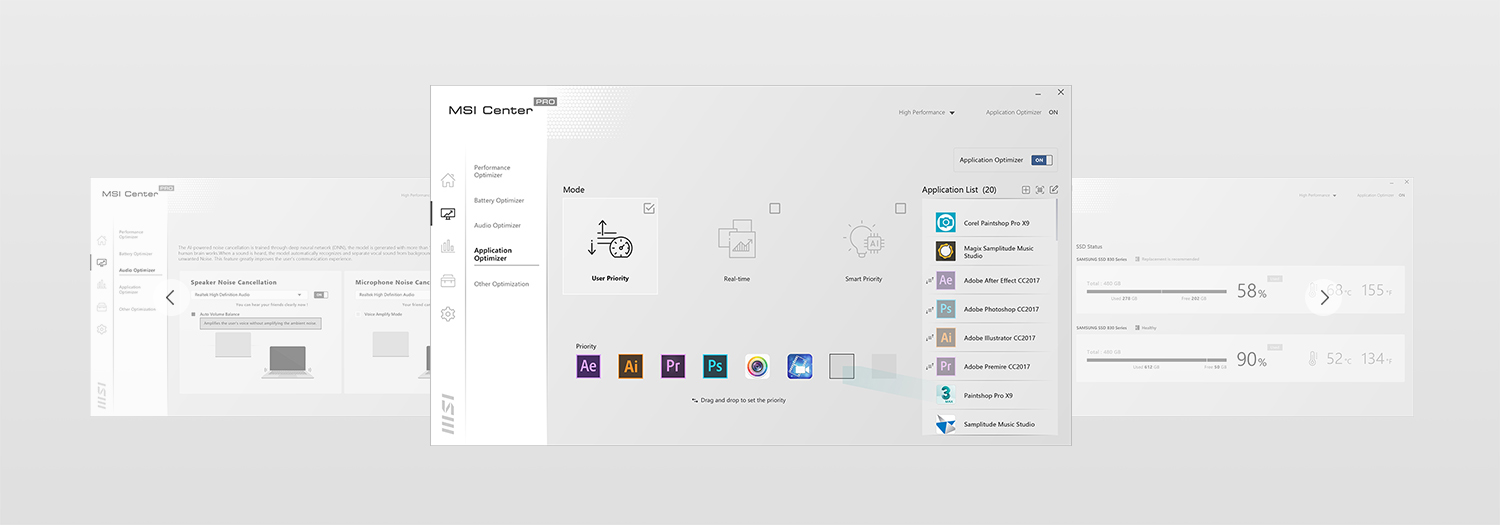Click Battery Optimizer in left background window
Viewport: 1500px width, 525px height.
136,253
